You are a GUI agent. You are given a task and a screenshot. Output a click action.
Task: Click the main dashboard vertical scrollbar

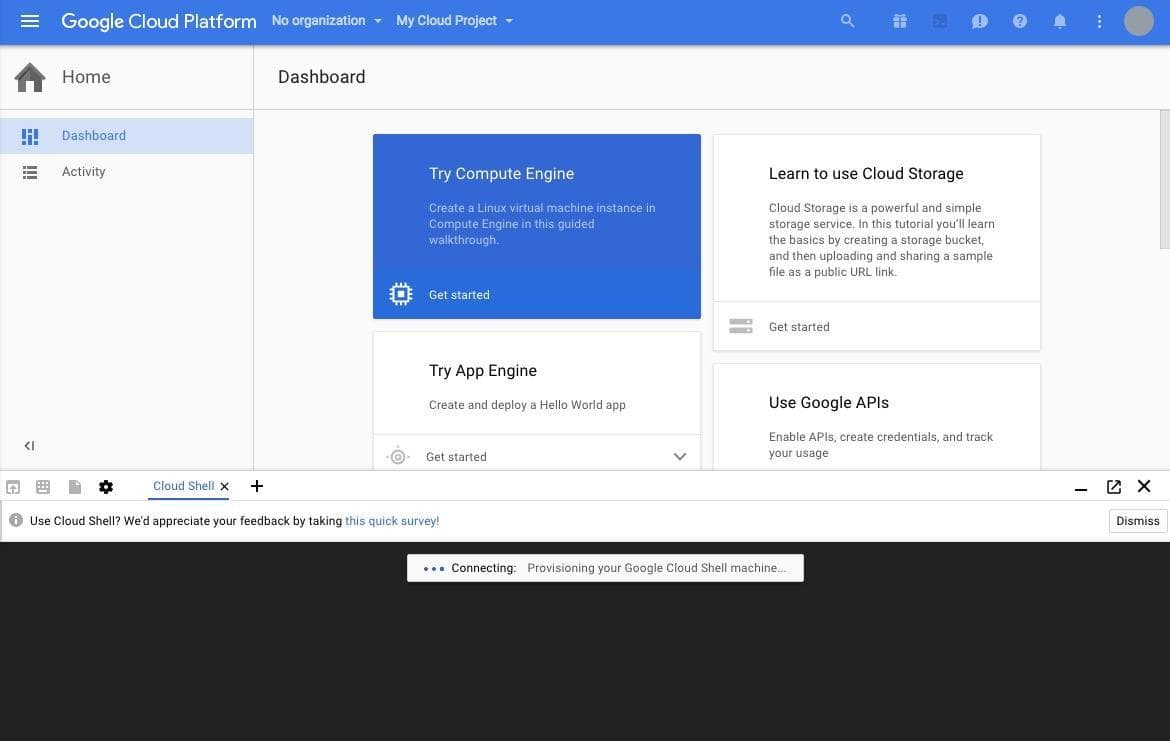(1165, 179)
